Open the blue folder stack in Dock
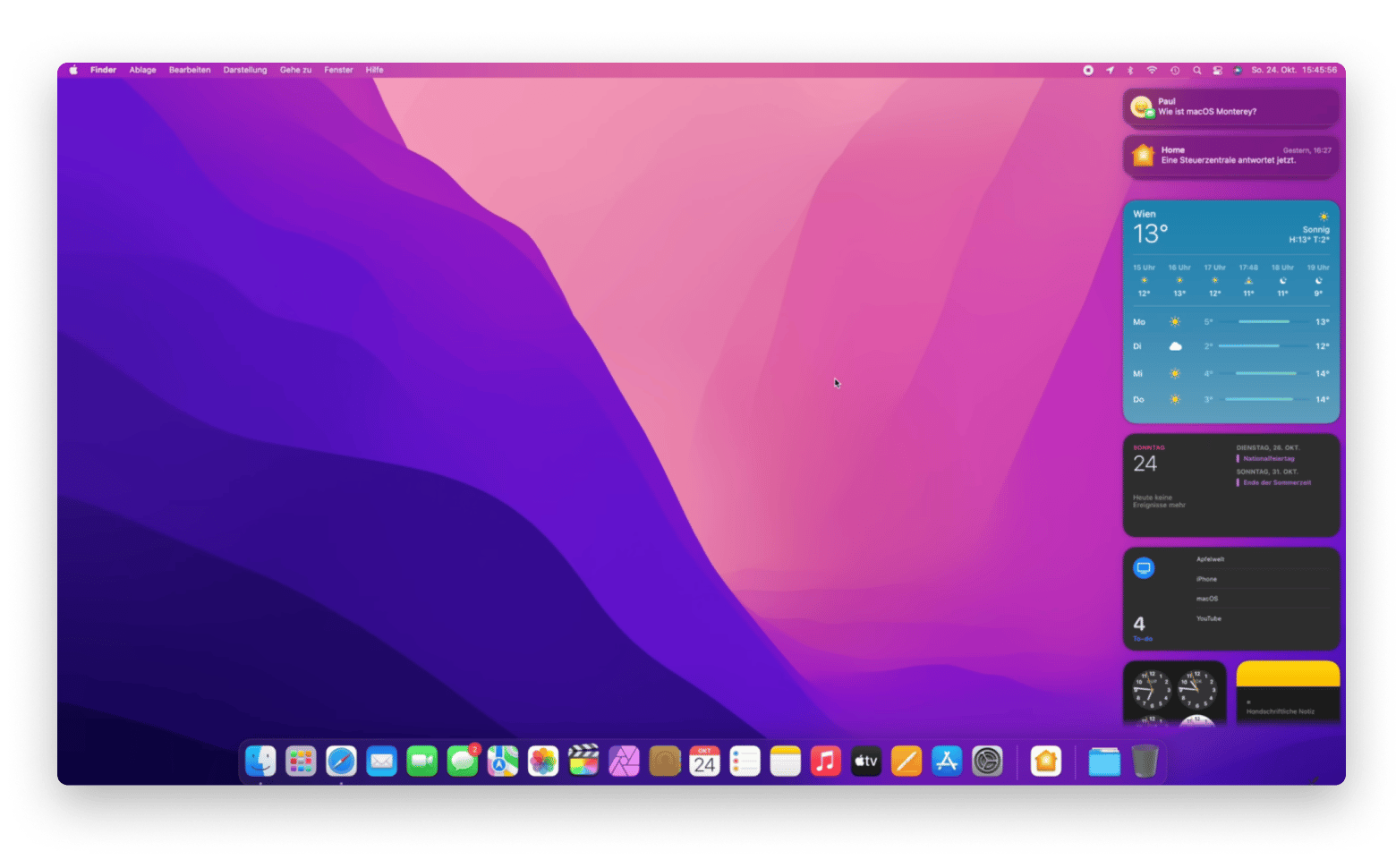Viewport: 1396px width, 868px height. (1104, 762)
